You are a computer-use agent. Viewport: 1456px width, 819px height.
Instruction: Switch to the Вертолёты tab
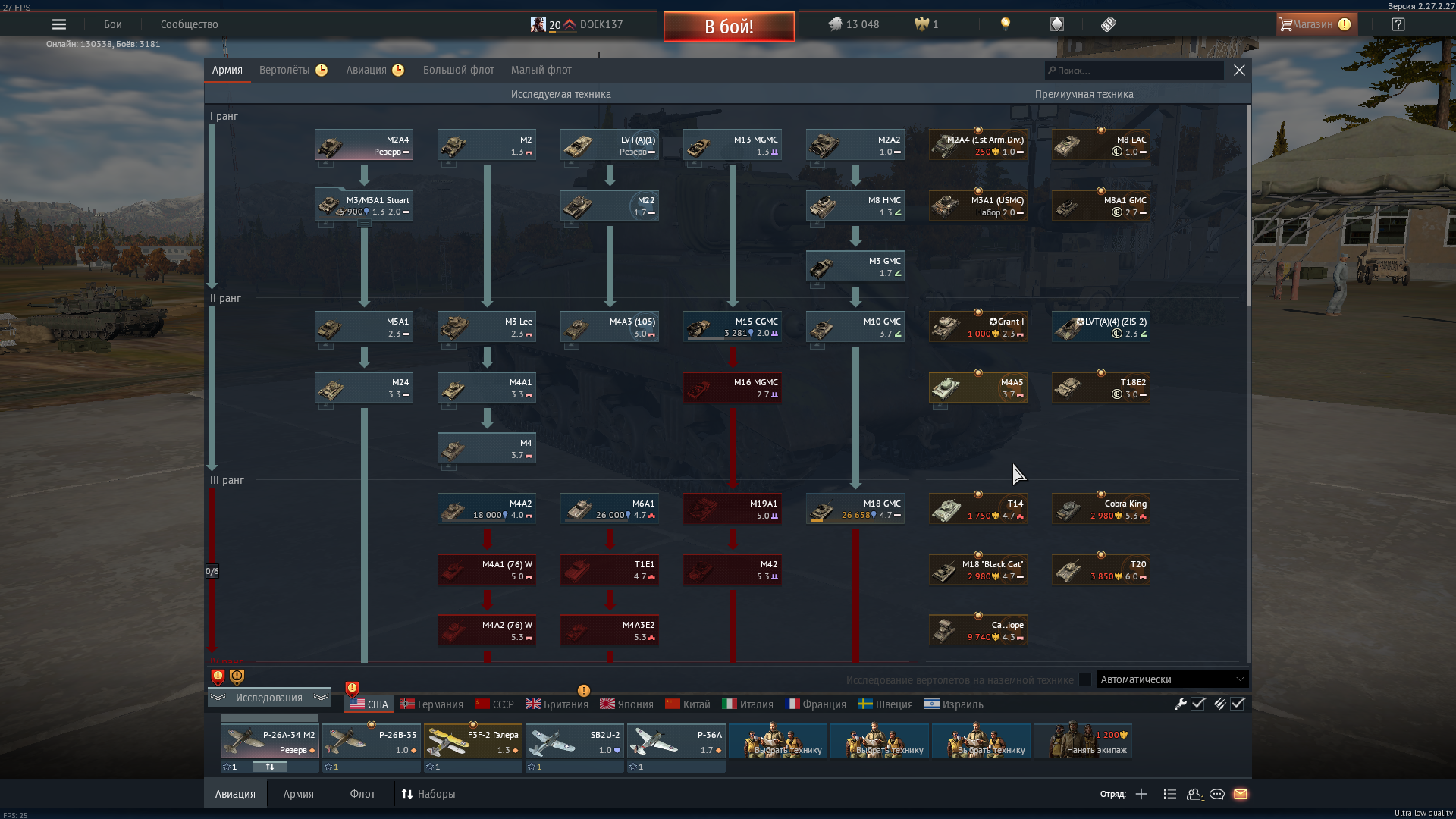(293, 70)
